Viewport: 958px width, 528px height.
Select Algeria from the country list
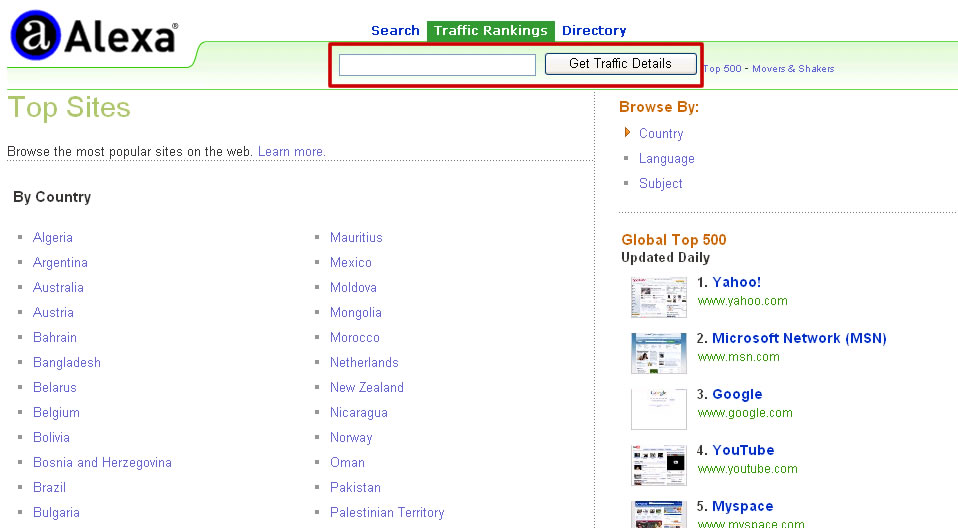tap(53, 238)
